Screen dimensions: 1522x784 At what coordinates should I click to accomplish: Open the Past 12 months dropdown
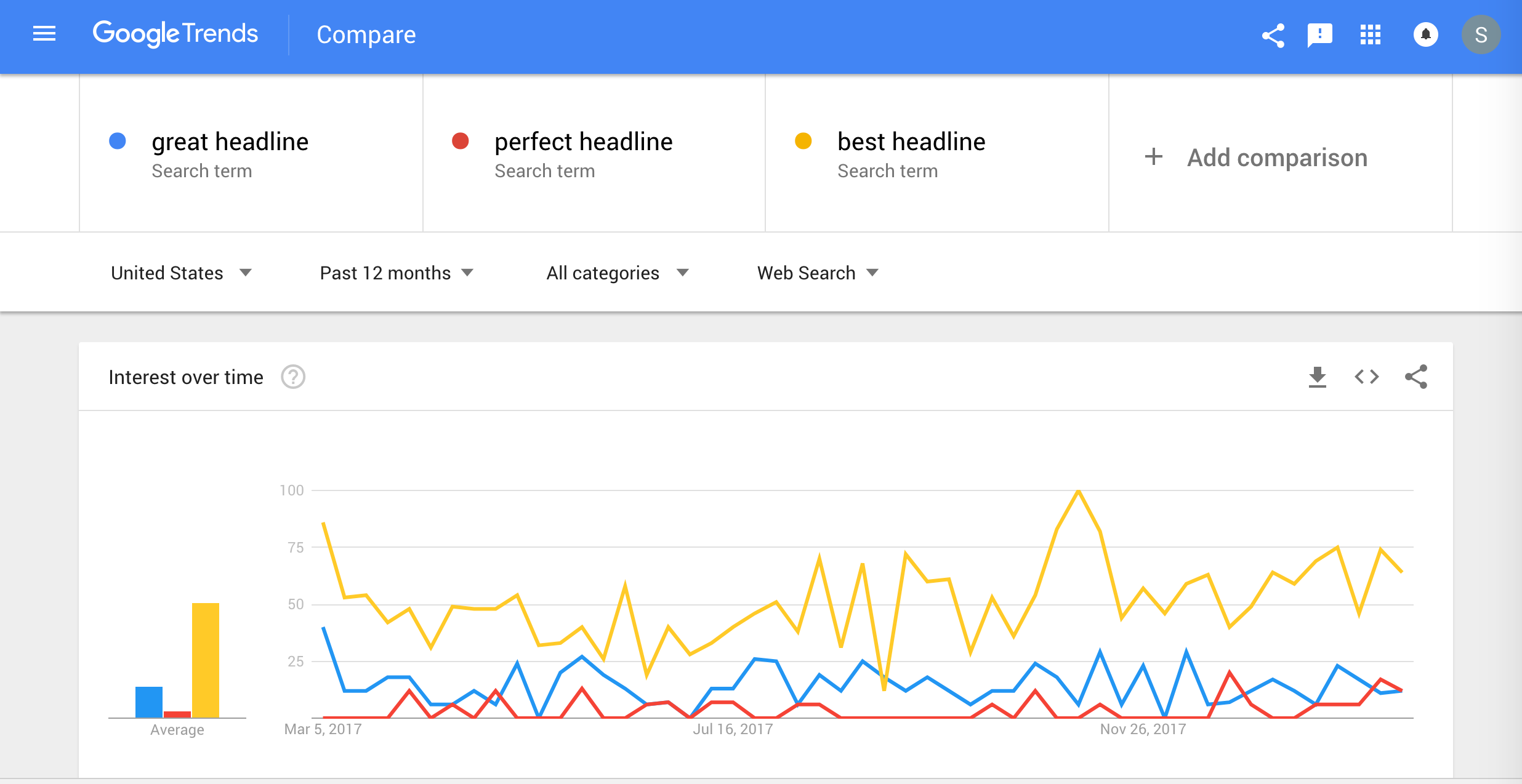397,273
